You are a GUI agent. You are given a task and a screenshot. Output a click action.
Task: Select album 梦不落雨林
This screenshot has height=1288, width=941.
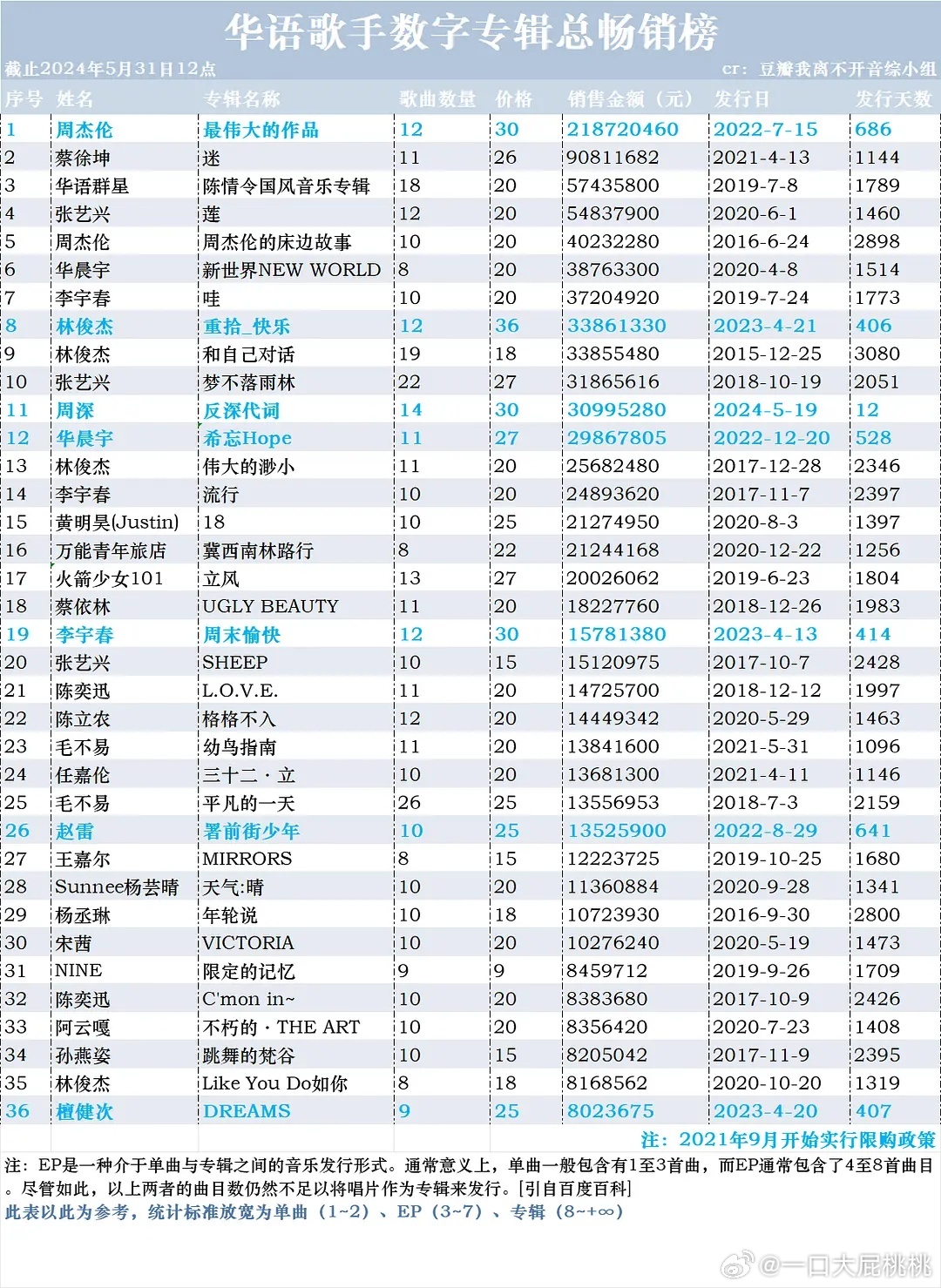248,382
